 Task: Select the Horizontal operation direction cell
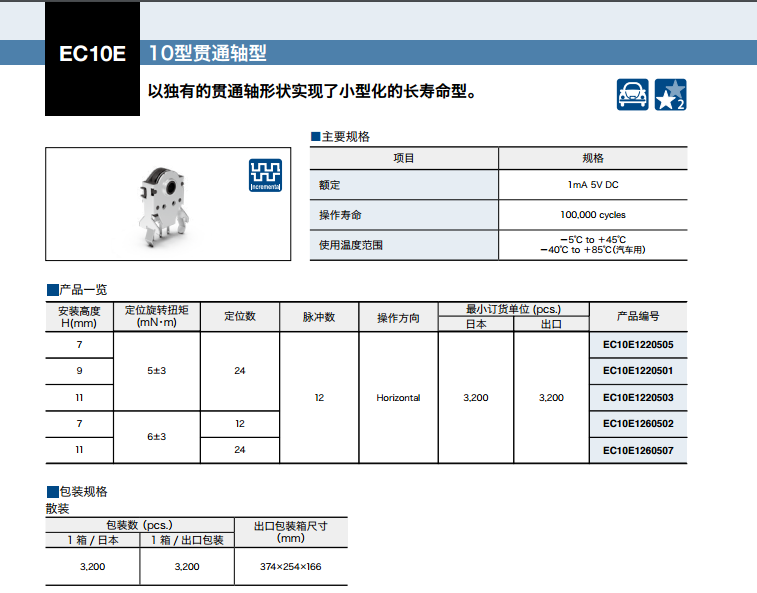pyautogui.click(x=398, y=398)
